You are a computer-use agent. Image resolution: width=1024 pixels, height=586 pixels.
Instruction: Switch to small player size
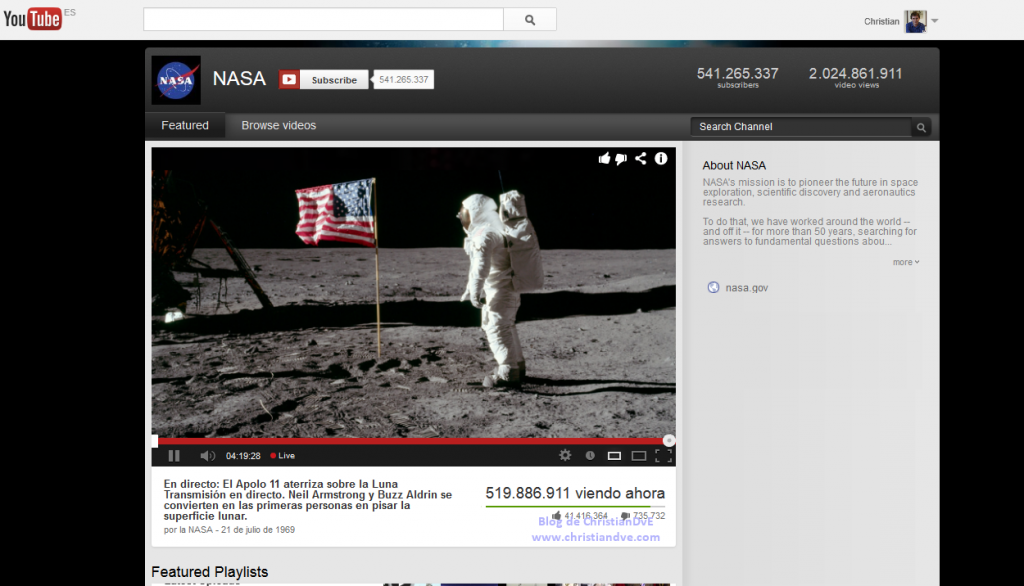(x=614, y=456)
